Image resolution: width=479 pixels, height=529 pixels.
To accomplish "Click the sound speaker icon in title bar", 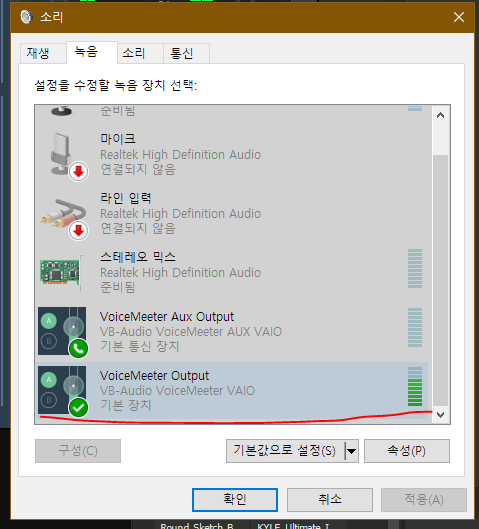I will (x=26, y=17).
